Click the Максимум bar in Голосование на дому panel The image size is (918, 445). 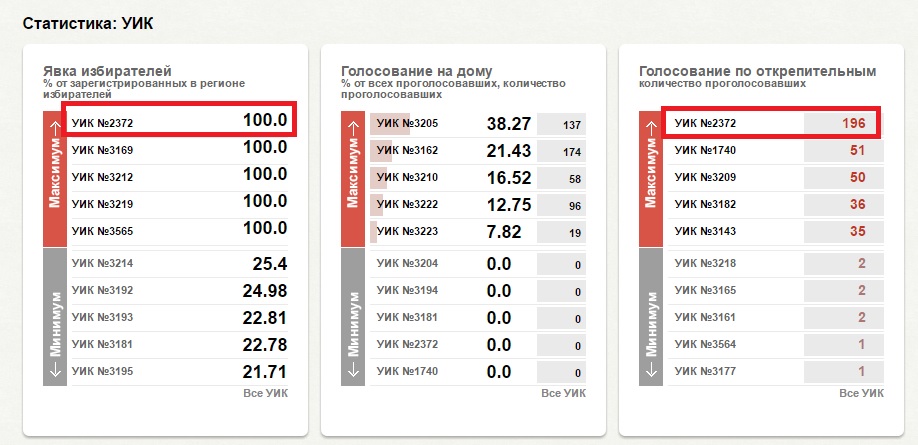352,176
